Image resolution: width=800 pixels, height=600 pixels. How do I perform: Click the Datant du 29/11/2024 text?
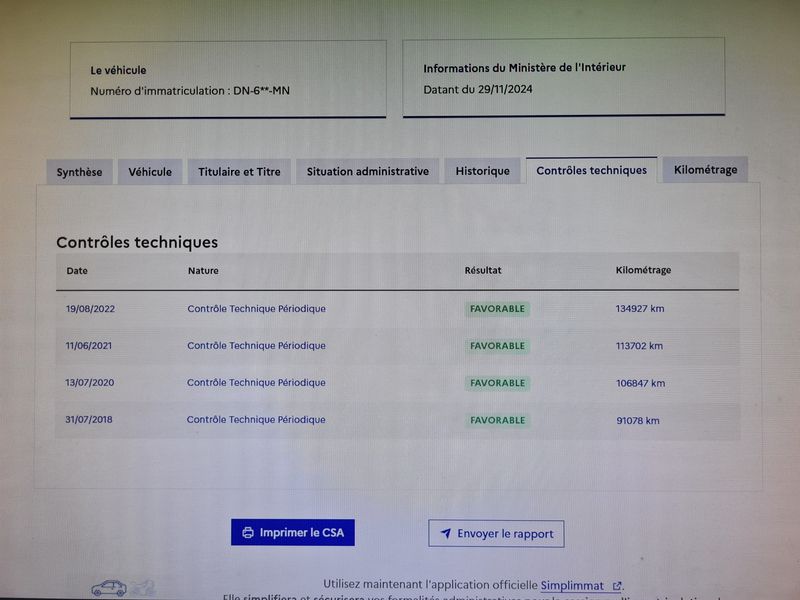click(478, 89)
